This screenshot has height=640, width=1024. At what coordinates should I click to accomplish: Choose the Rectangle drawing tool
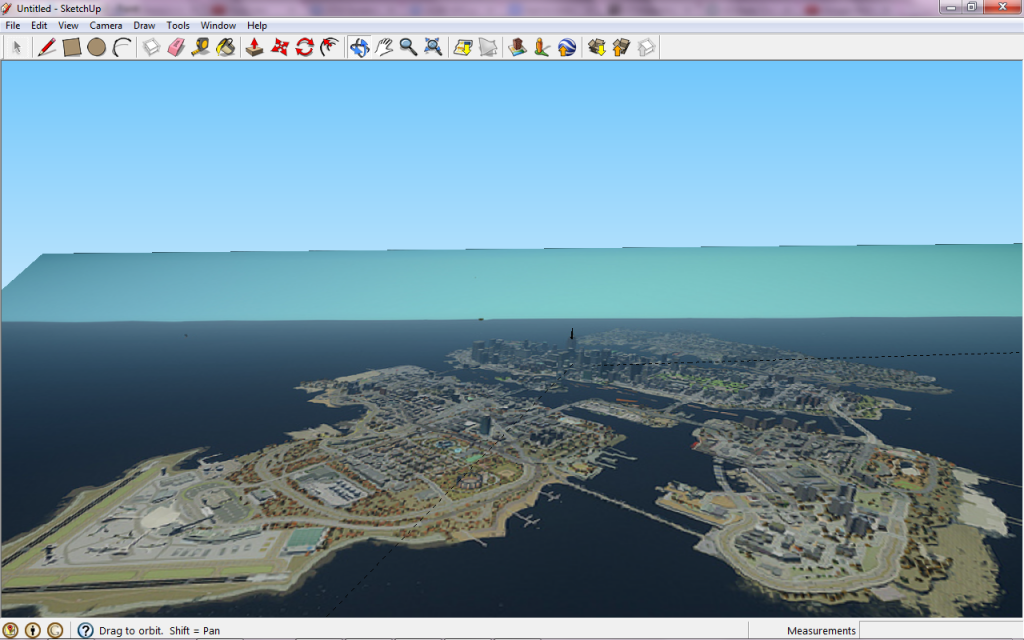click(71, 47)
